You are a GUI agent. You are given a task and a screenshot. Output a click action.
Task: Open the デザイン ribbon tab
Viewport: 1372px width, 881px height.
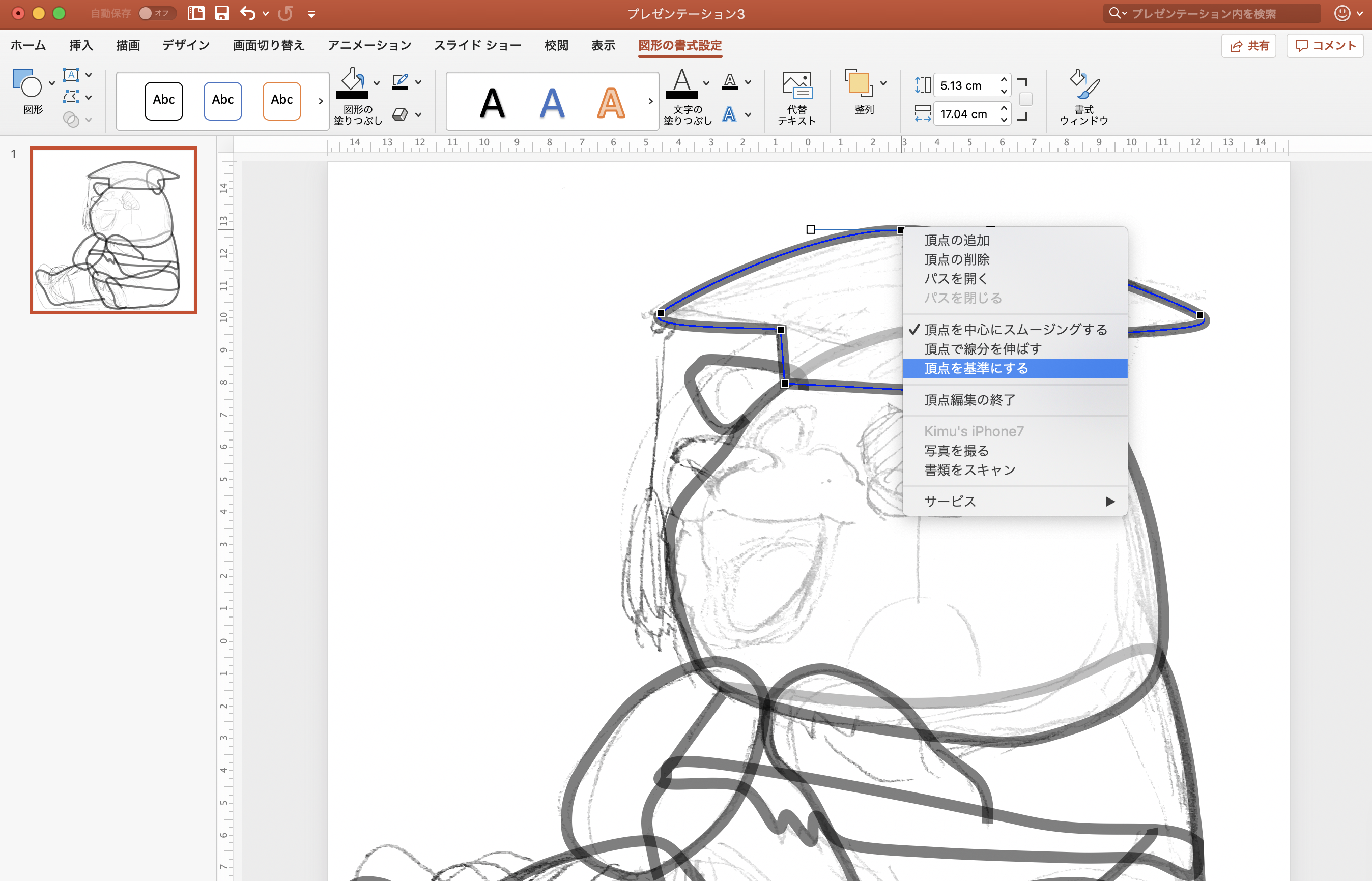[186, 45]
